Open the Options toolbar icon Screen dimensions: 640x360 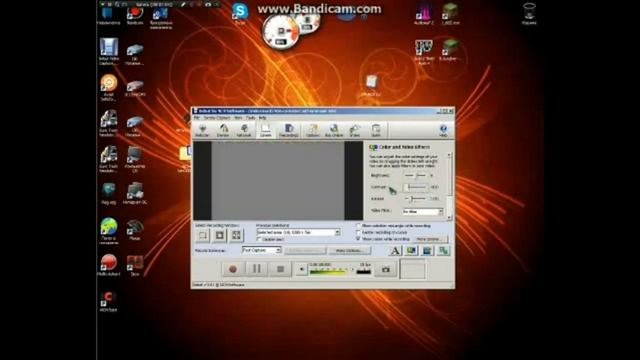tap(313, 130)
